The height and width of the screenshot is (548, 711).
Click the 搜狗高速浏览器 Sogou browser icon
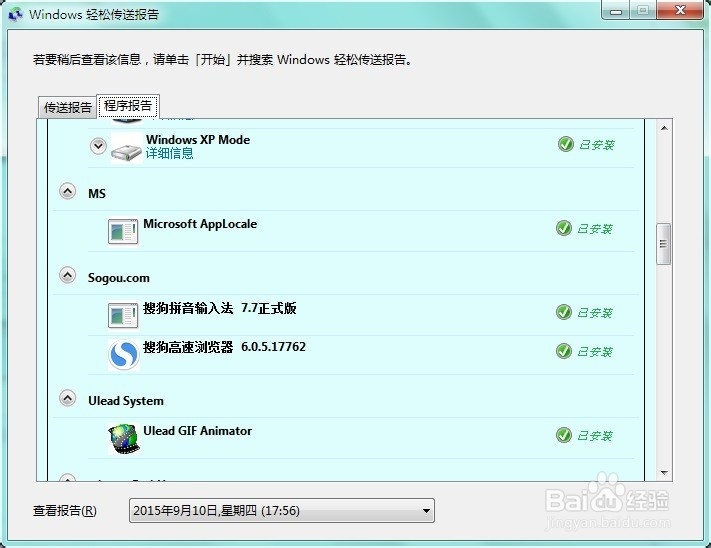(123, 354)
